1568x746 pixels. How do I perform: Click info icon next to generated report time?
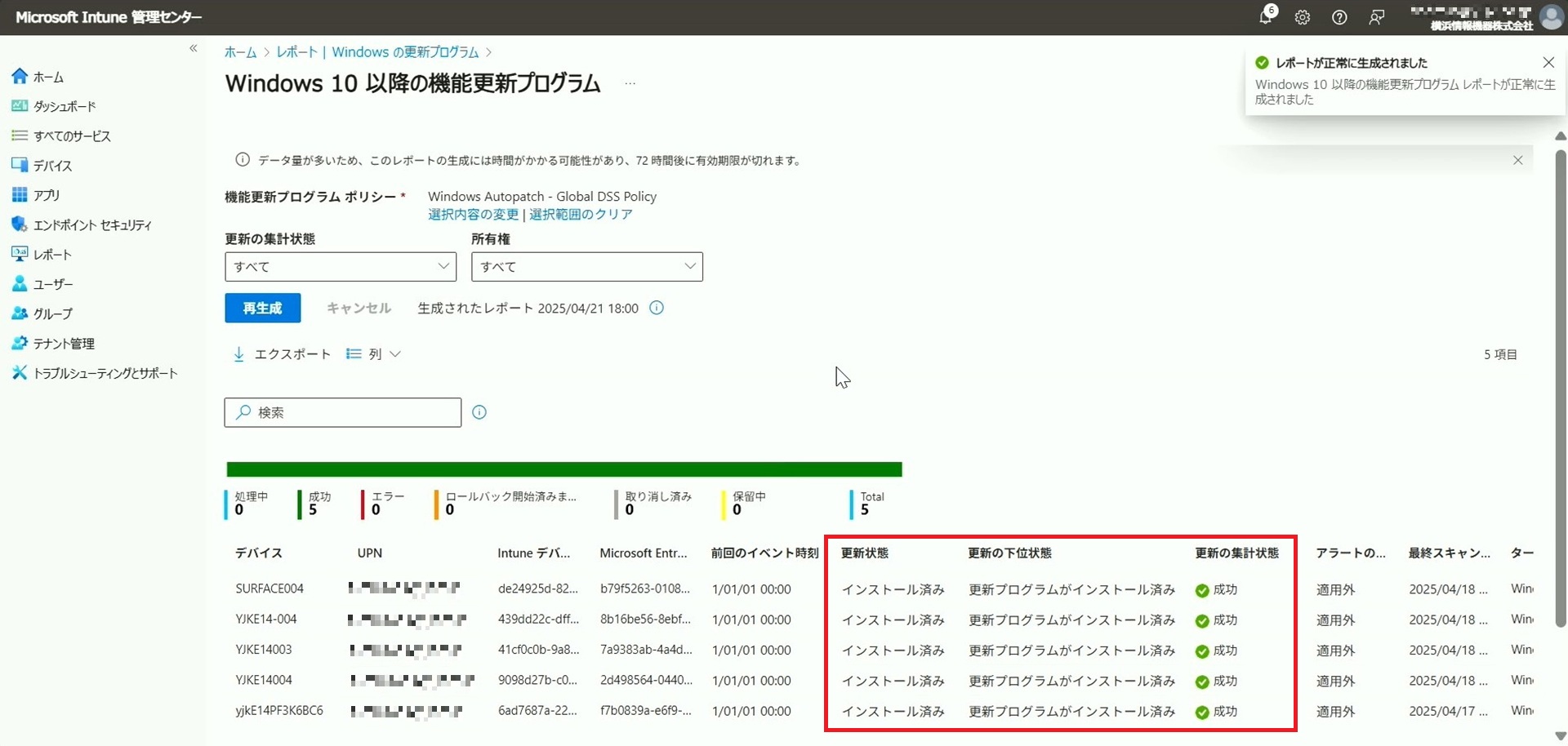(x=657, y=308)
